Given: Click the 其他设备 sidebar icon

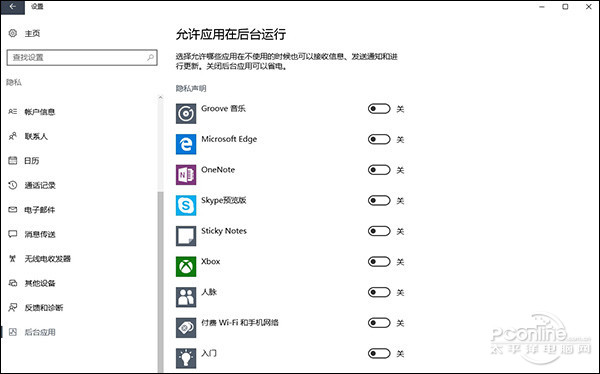Looking at the screenshot, I should [13, 283].
